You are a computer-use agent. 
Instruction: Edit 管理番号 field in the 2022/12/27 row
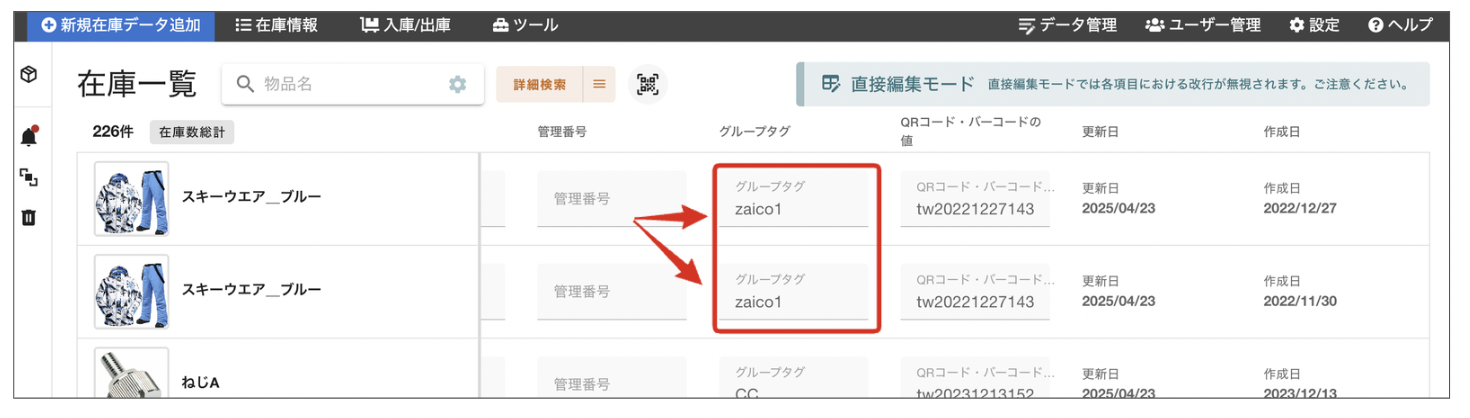(x=612, y=198)
